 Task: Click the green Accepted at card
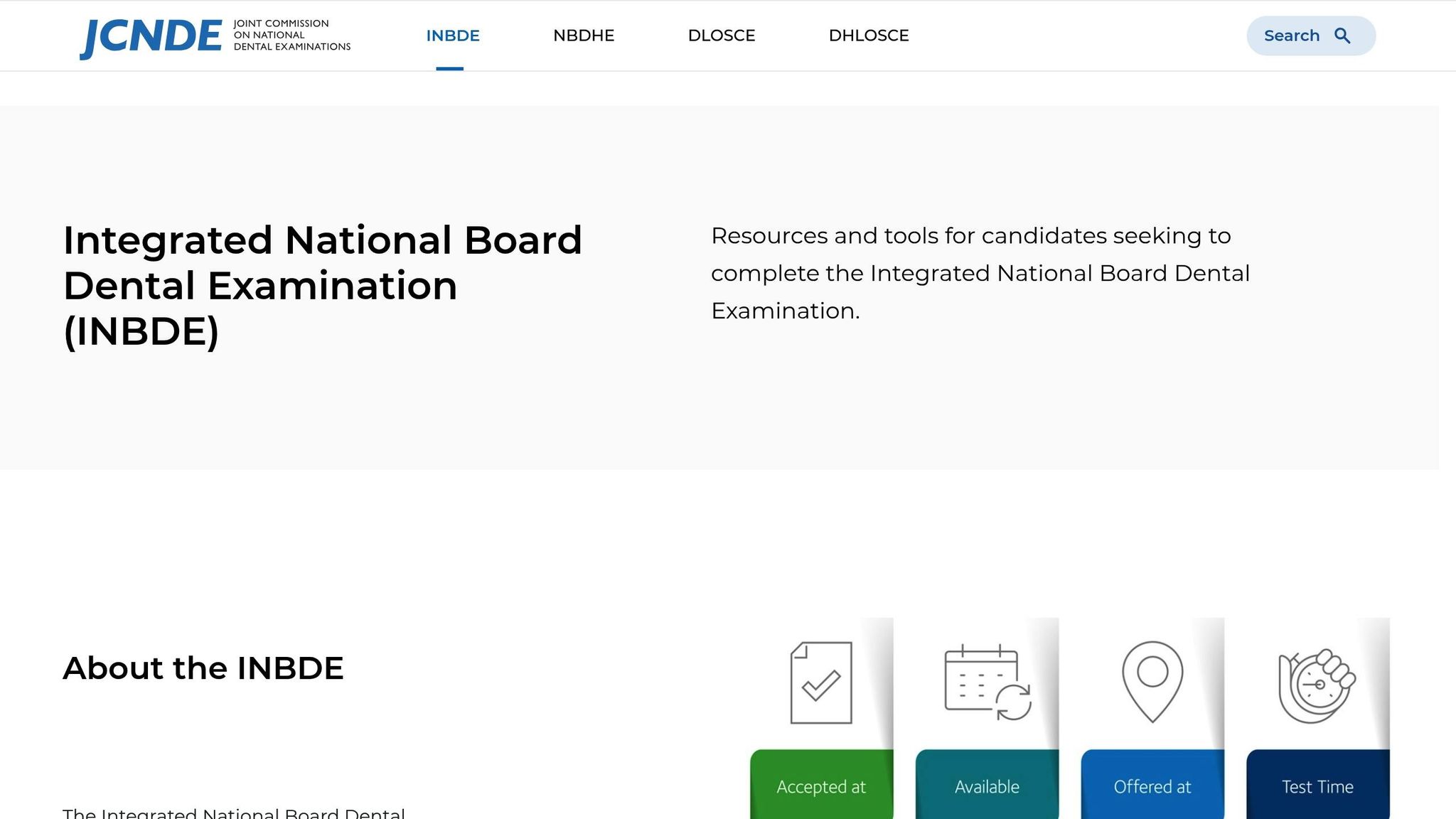coord(821,784)
